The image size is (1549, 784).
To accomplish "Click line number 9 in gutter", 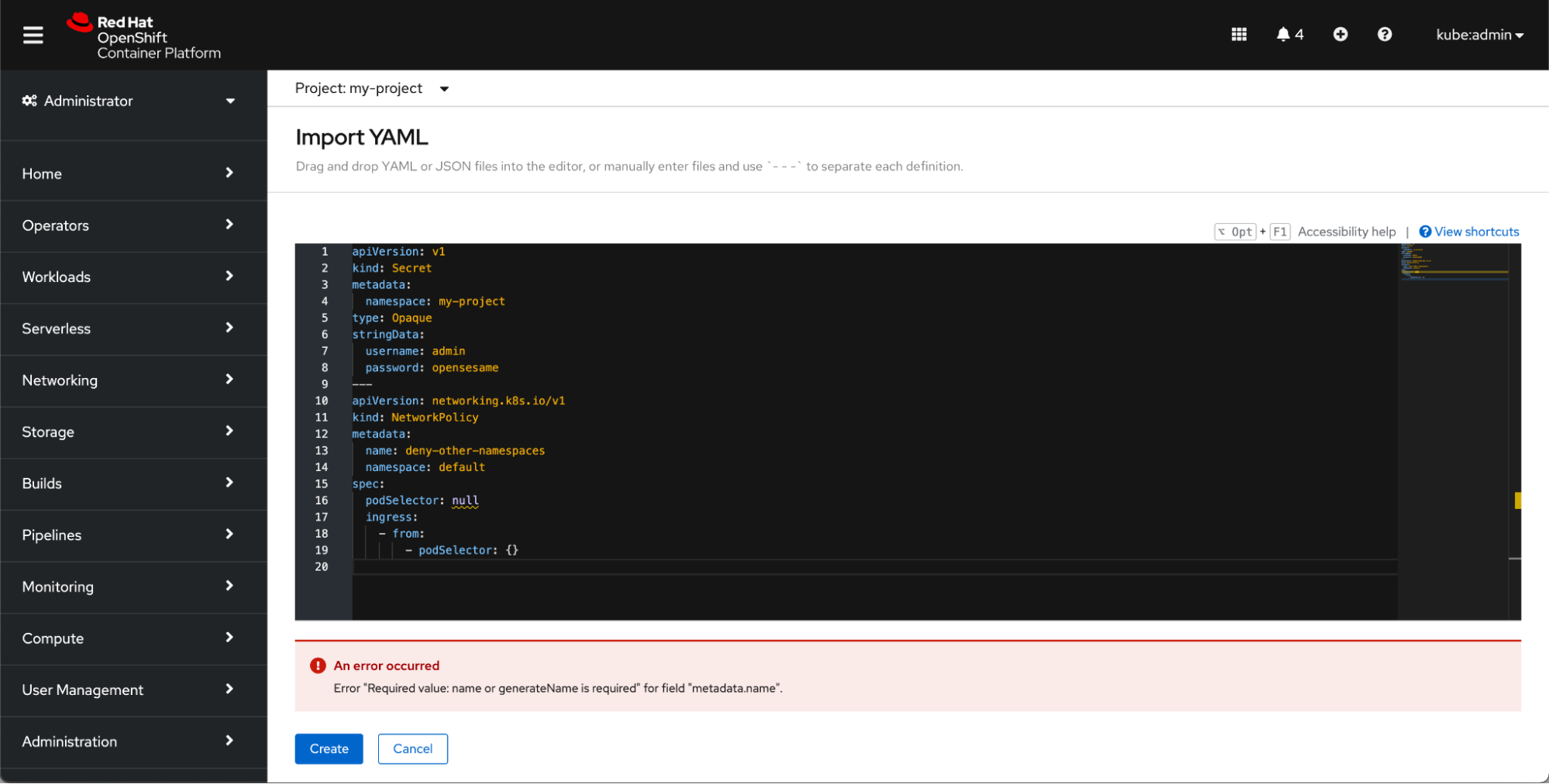I will point(325,384).
